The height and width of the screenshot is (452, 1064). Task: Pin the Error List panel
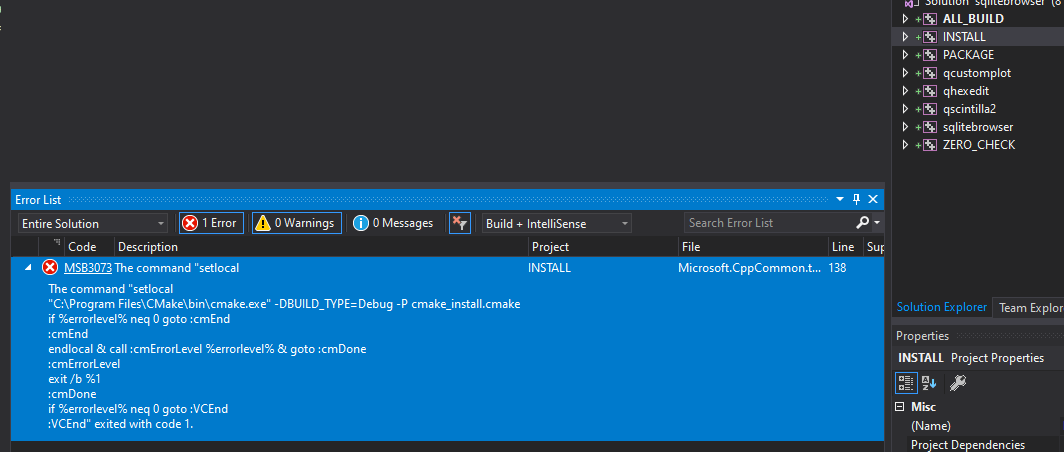tap(856, 200)
